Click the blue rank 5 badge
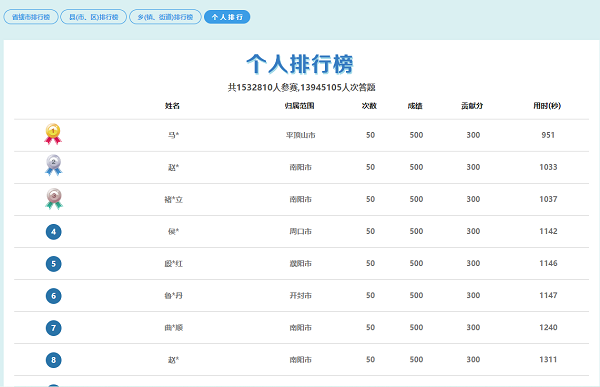This screenshot has height=387, width=600. (x=54, y=264)
